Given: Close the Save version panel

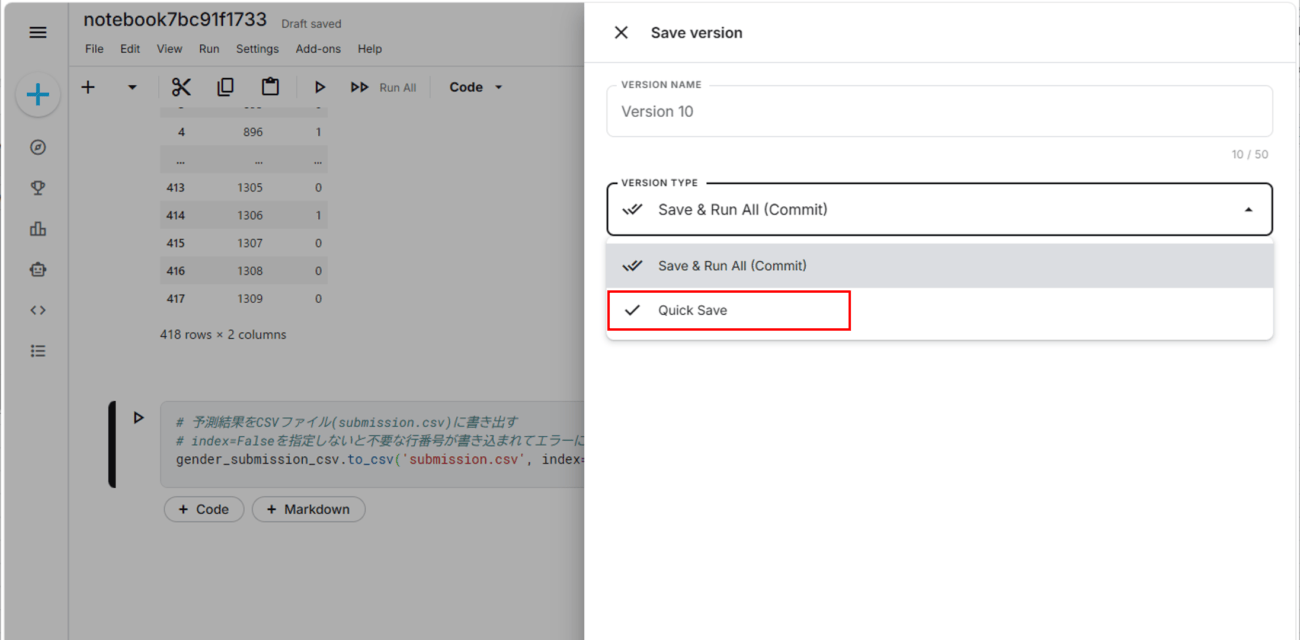Looking at the screenshot, I should tap(621, 33).
